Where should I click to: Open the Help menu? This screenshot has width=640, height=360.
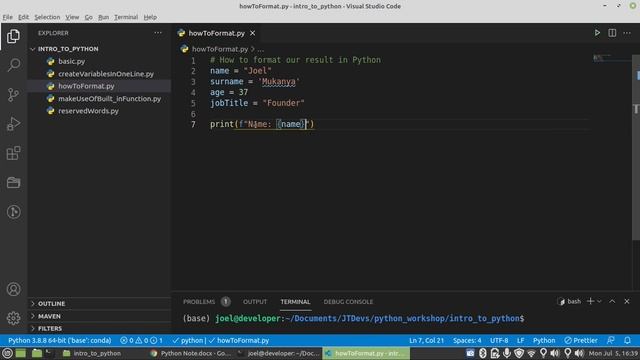tap(150, 17)
